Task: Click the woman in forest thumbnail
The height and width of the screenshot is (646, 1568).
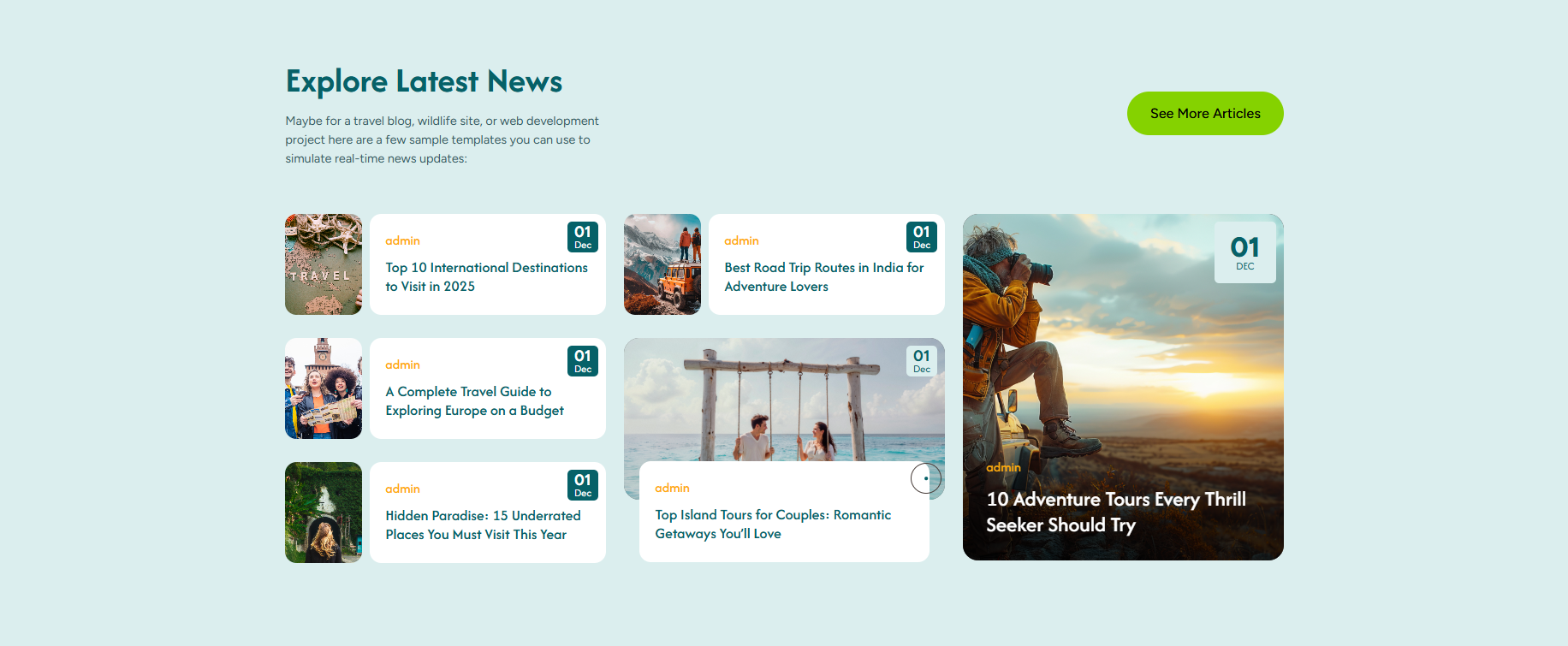Action: tap(324, 513)
